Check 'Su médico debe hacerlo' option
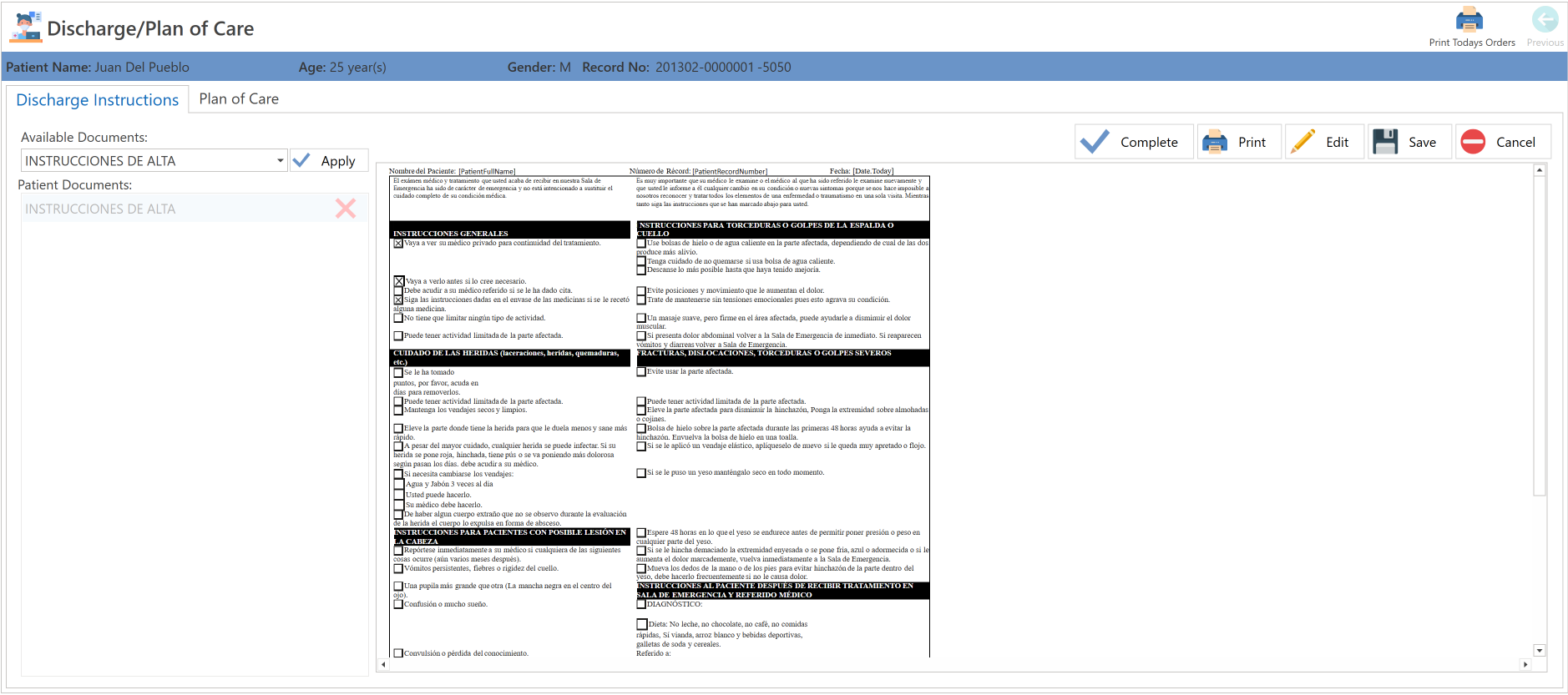 pos(399,505)
